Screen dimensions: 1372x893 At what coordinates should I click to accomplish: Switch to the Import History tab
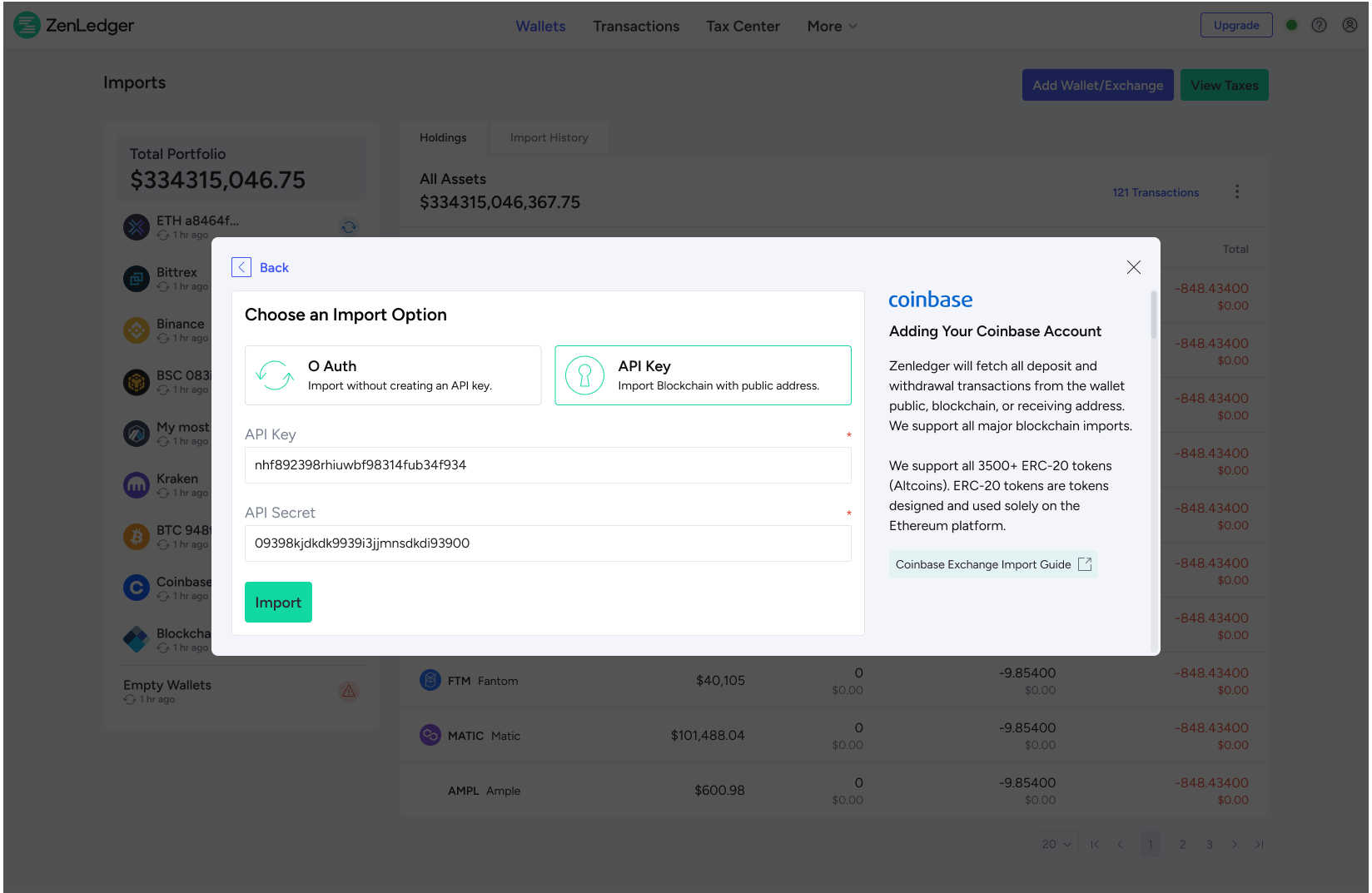pos(549,137)
